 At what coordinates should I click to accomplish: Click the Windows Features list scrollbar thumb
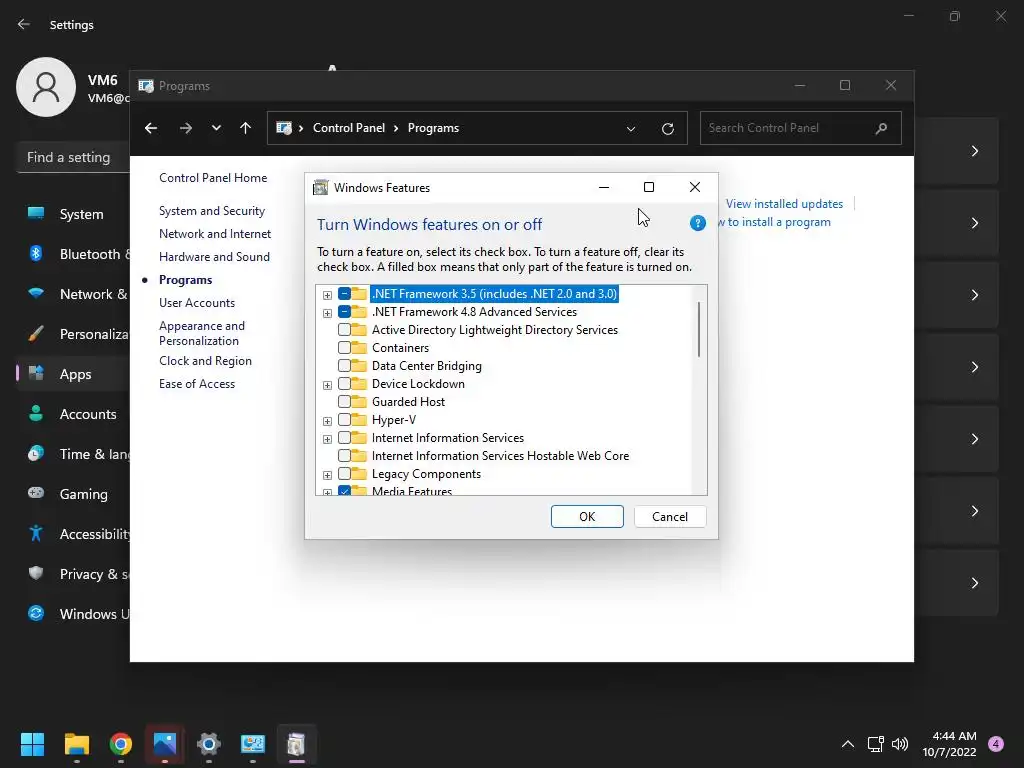tap(699, 329)
